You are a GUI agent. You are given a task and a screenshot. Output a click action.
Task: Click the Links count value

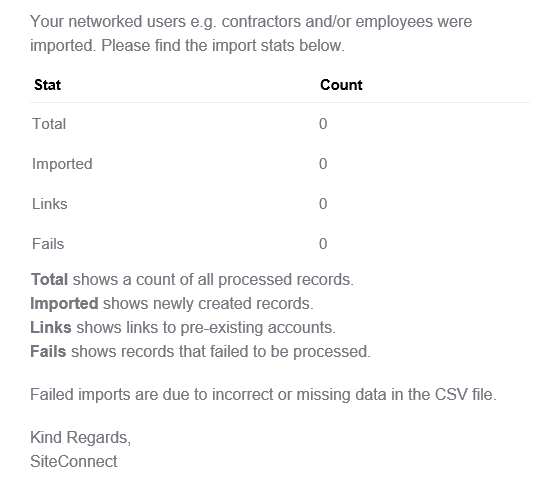click(x=323, y=204)
